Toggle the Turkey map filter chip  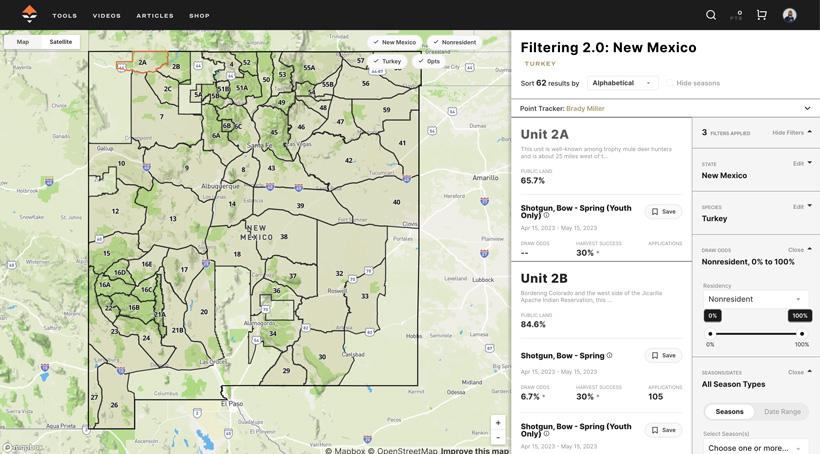pos(387,61)
